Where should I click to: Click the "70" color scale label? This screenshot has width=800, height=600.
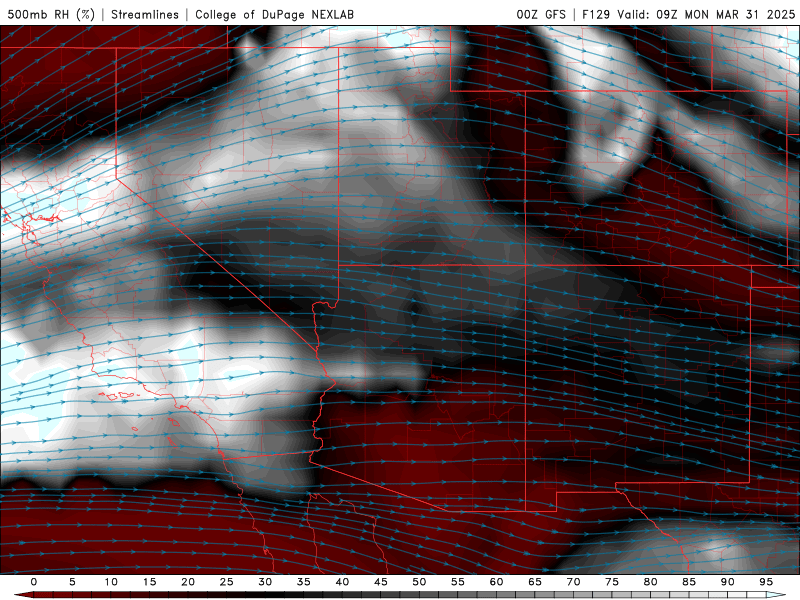(x=573, y=582)
